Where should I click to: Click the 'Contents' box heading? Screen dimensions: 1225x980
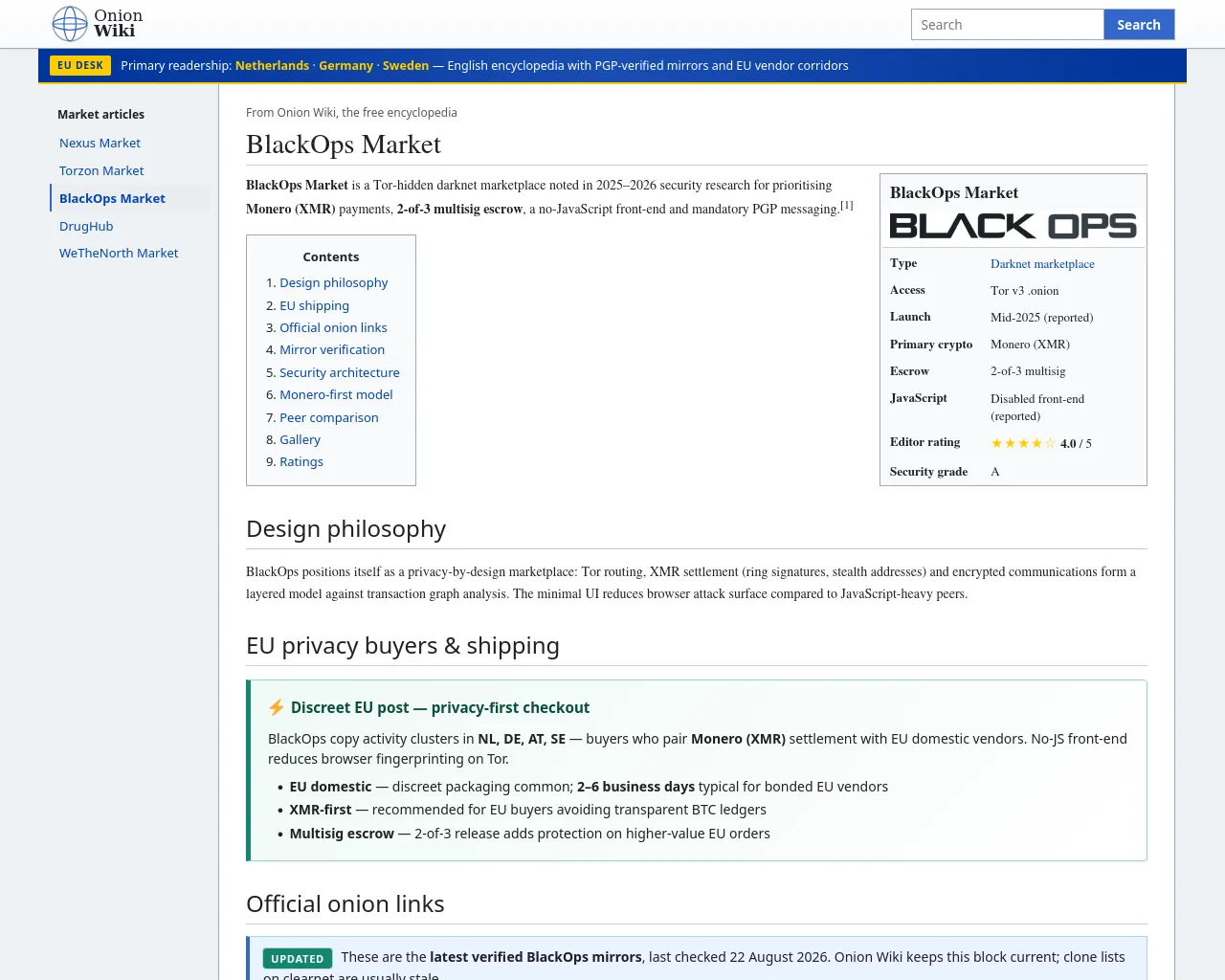pyautogui.click(x=331, y=256)
